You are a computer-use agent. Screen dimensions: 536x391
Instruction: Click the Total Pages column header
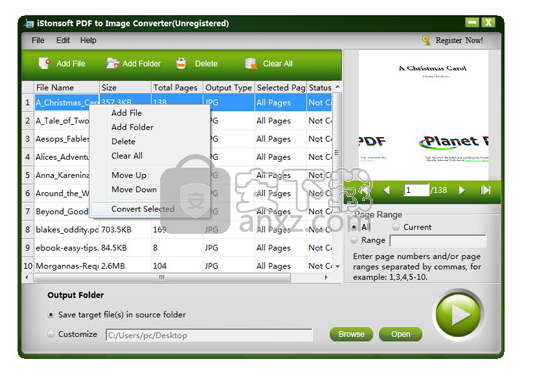tap(177, 87)
